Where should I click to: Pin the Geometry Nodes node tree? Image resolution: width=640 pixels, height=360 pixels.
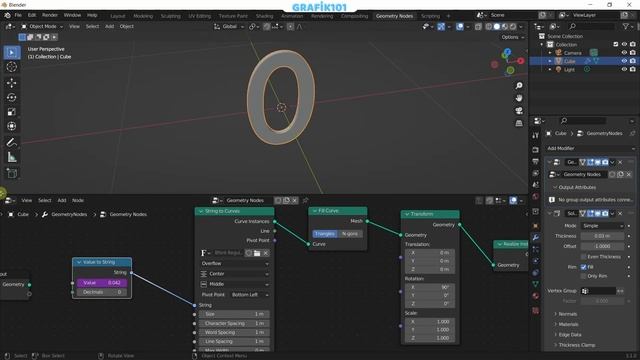point(305,200)
